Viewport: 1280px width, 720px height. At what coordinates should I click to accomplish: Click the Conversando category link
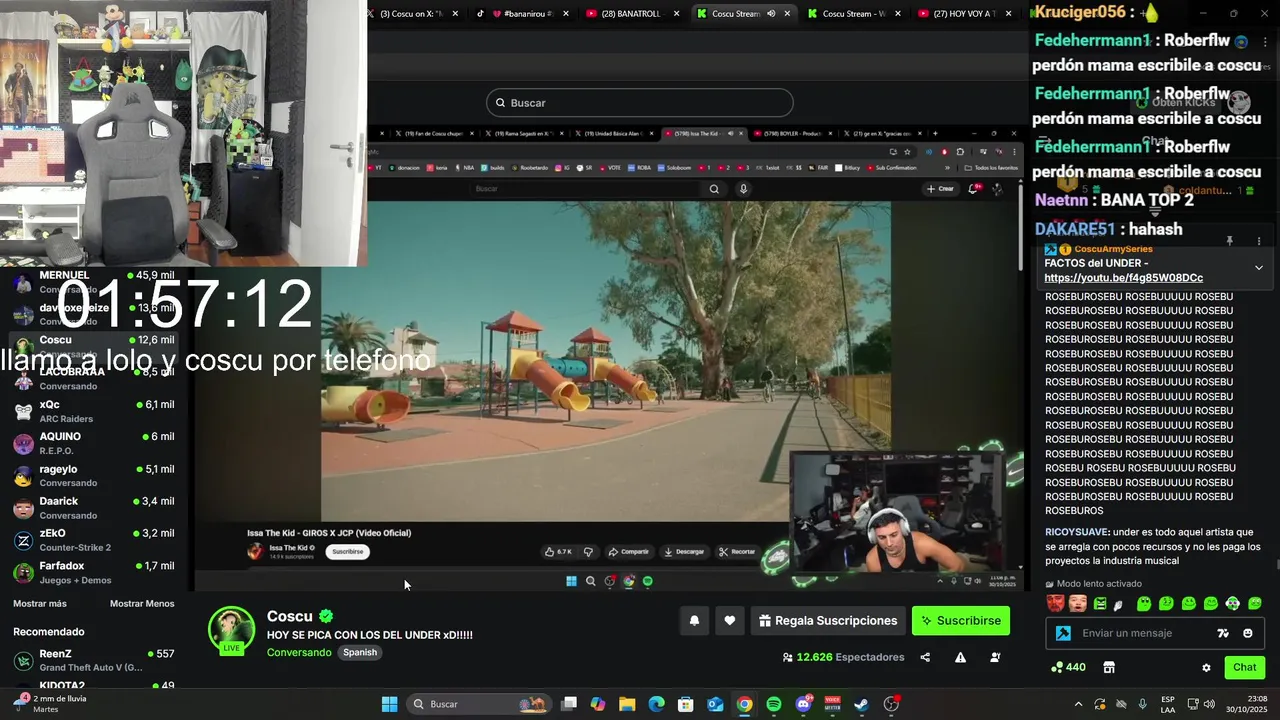click(x=299, y=653)
